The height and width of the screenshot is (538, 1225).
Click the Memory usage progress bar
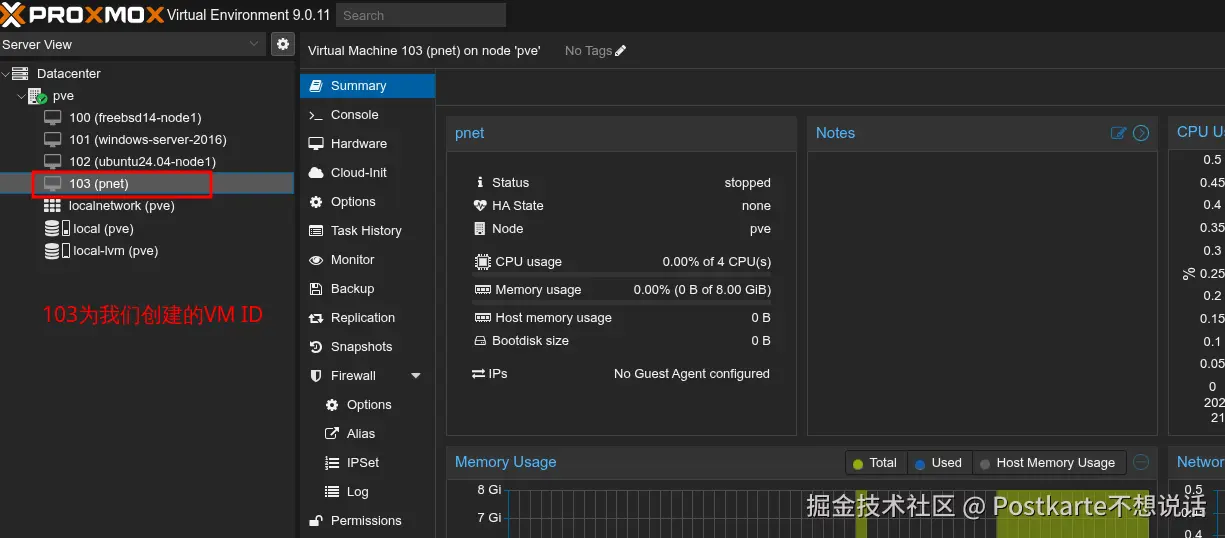tap(621, 301)
